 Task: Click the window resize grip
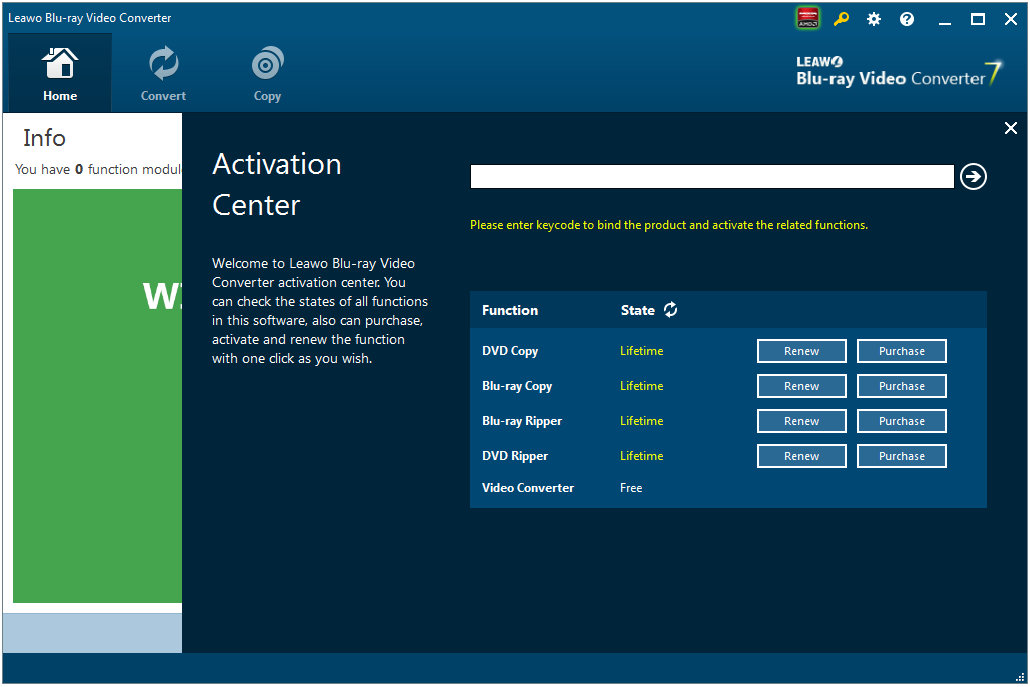(x=1019, y=677)
